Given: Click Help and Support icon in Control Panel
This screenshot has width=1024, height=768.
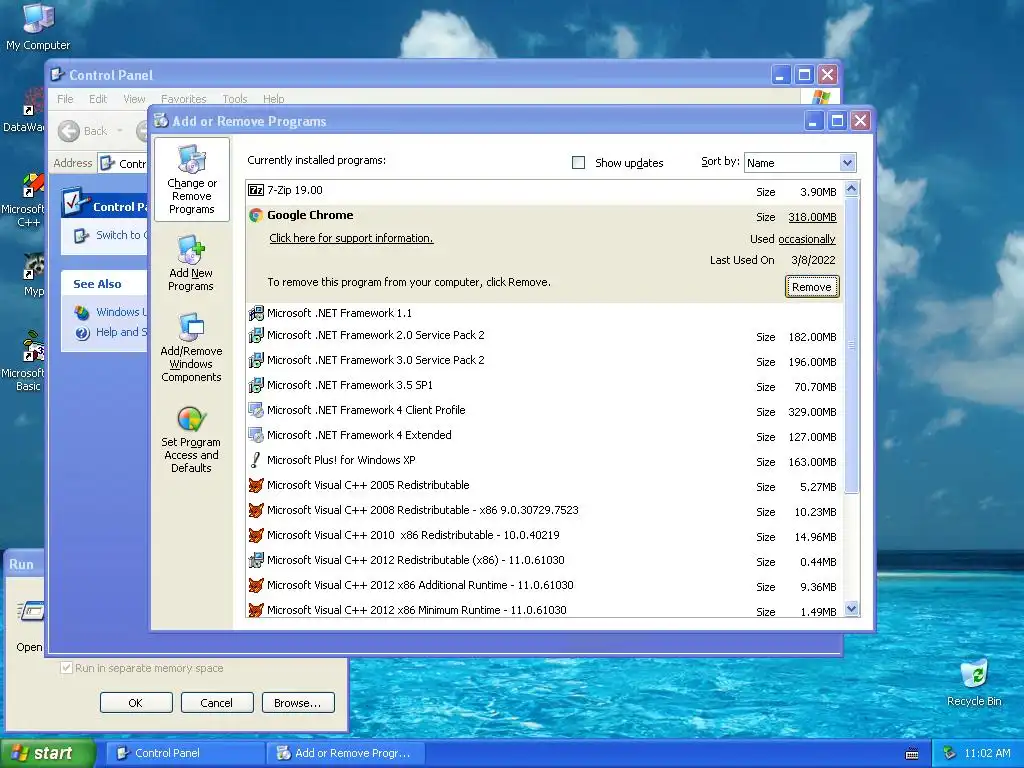Looking at the screenshot, I should click(x=82, y=333).
